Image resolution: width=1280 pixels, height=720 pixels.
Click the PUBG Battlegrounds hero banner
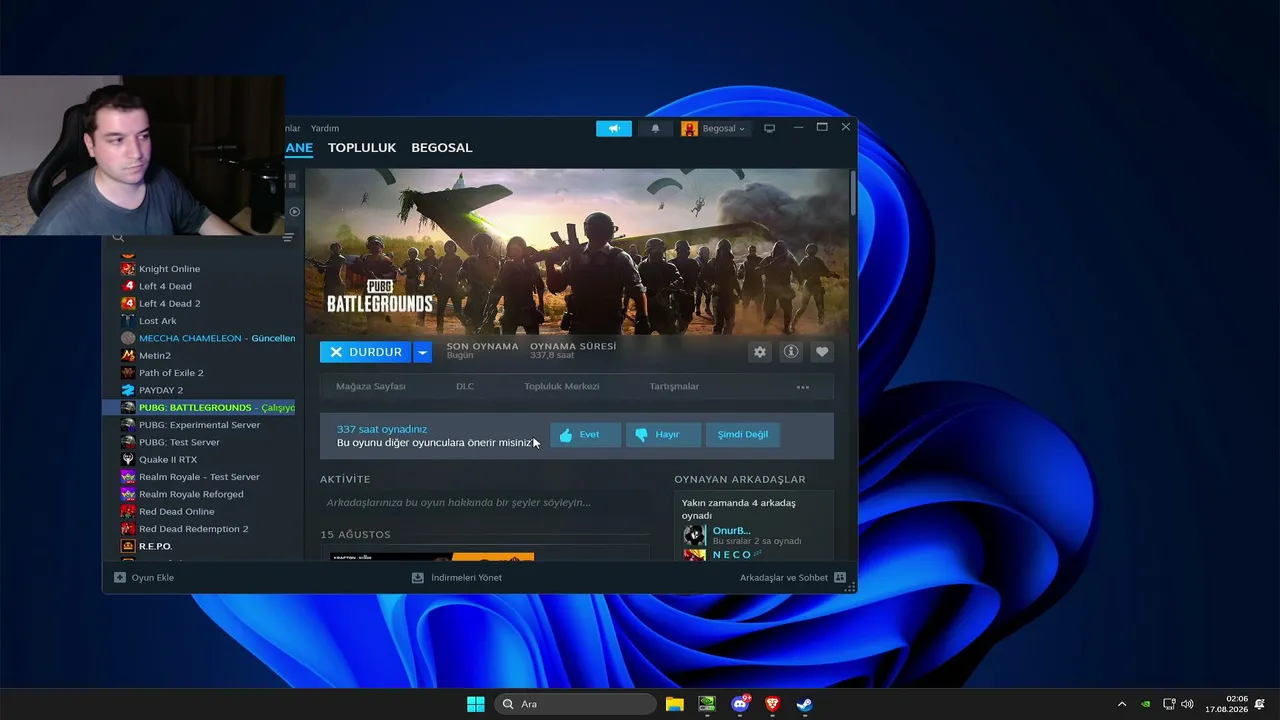click(577, 251)
